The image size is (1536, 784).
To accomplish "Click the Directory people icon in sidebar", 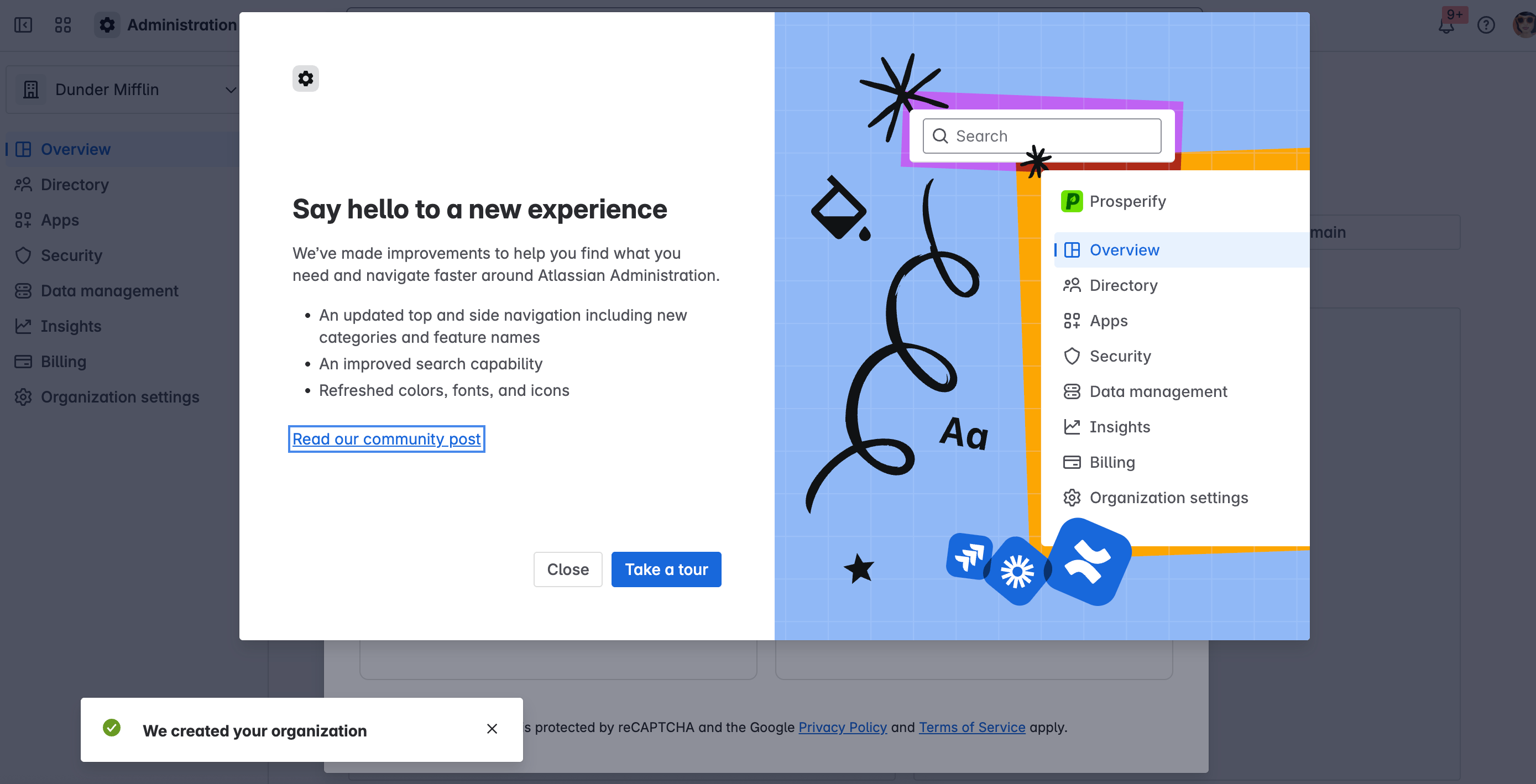I will (23, 184).
